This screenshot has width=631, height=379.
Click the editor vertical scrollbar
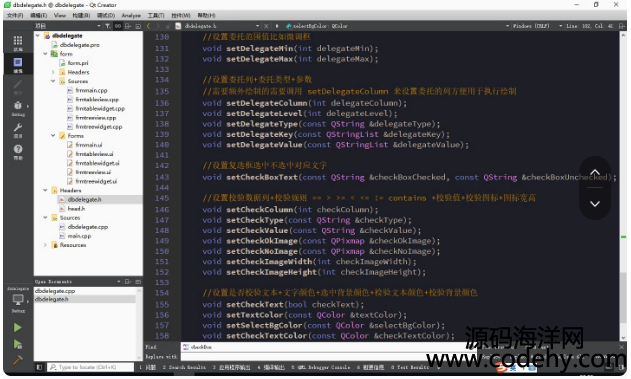point(623,185)
